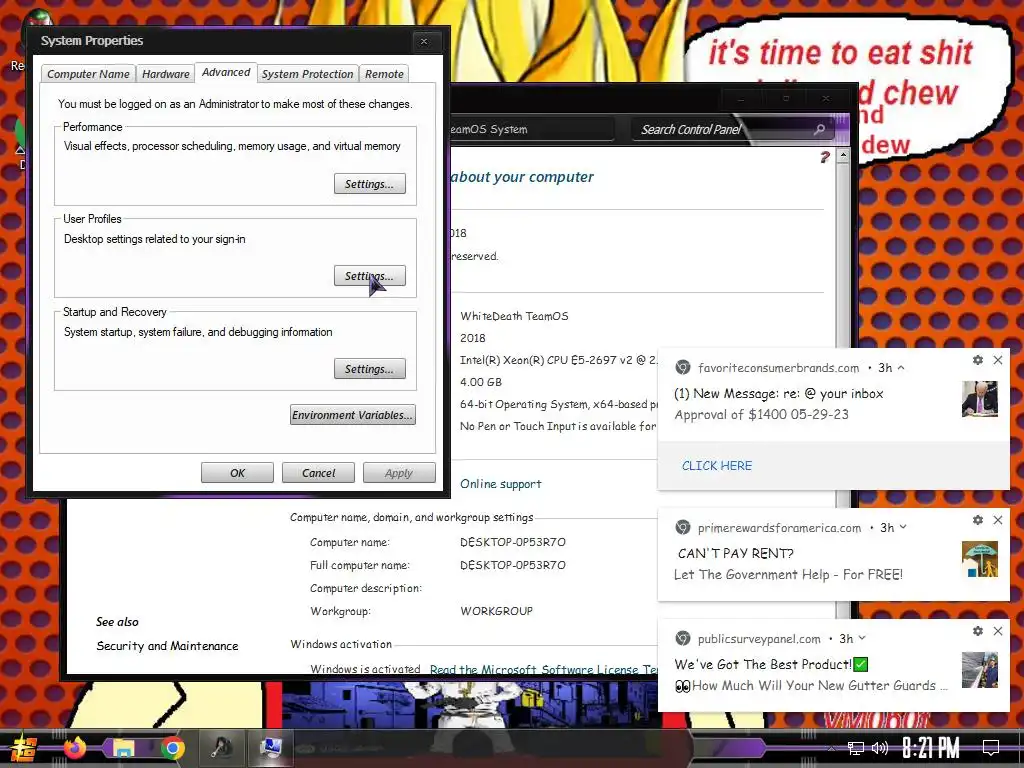Click OK in System Properties

(x=237, y=473)
